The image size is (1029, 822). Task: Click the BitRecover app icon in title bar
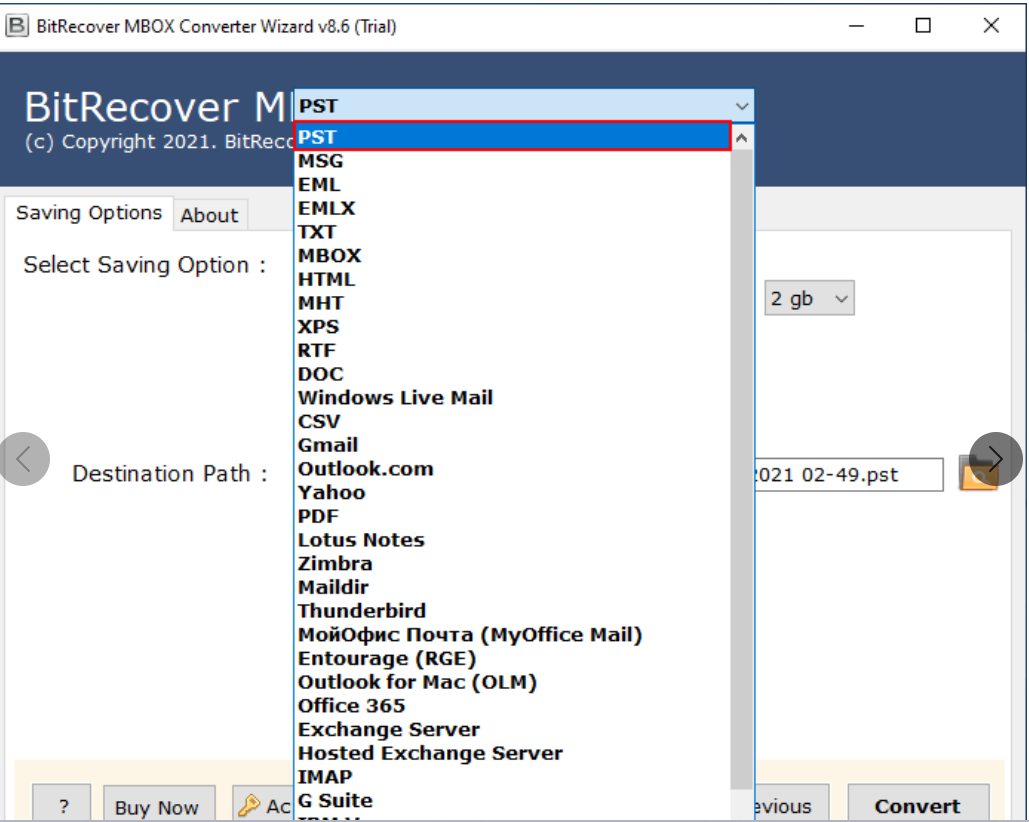[16, 26]
